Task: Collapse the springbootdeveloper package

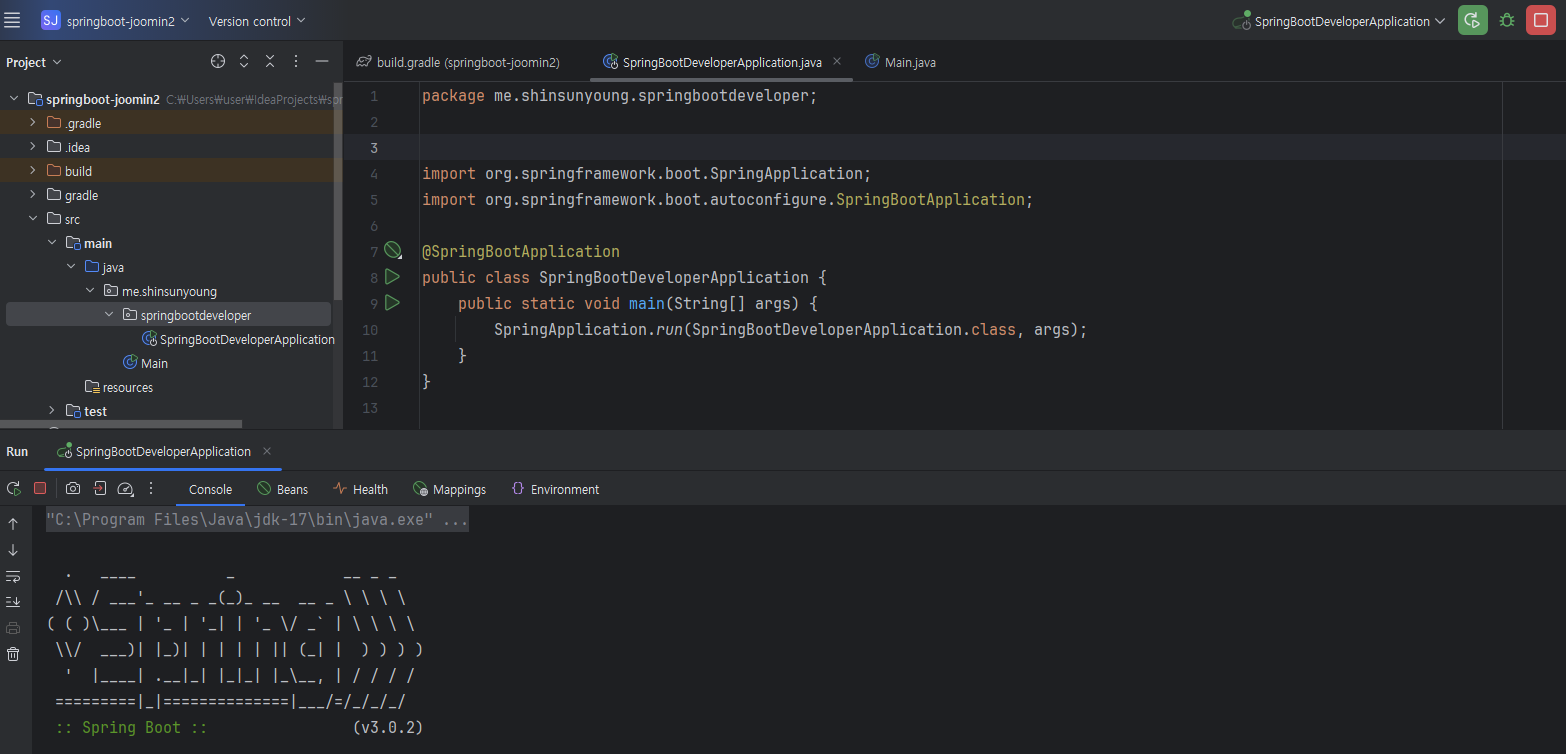Action: [109, 315]
